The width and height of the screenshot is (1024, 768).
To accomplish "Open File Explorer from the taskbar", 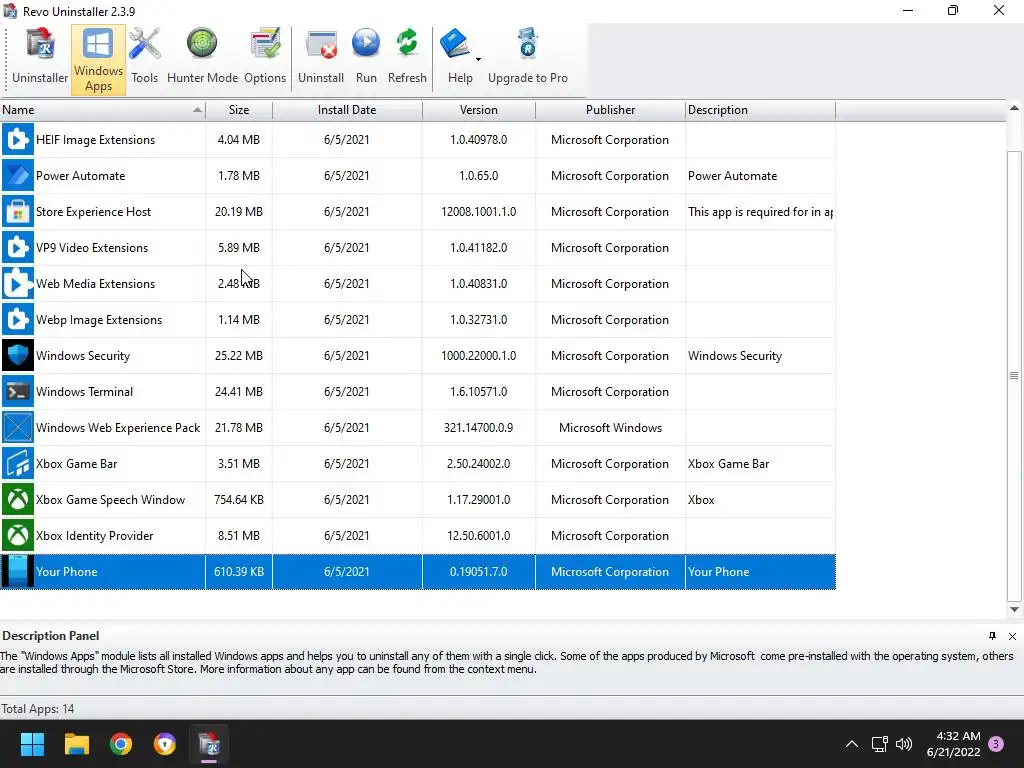I will pos(76,744).
